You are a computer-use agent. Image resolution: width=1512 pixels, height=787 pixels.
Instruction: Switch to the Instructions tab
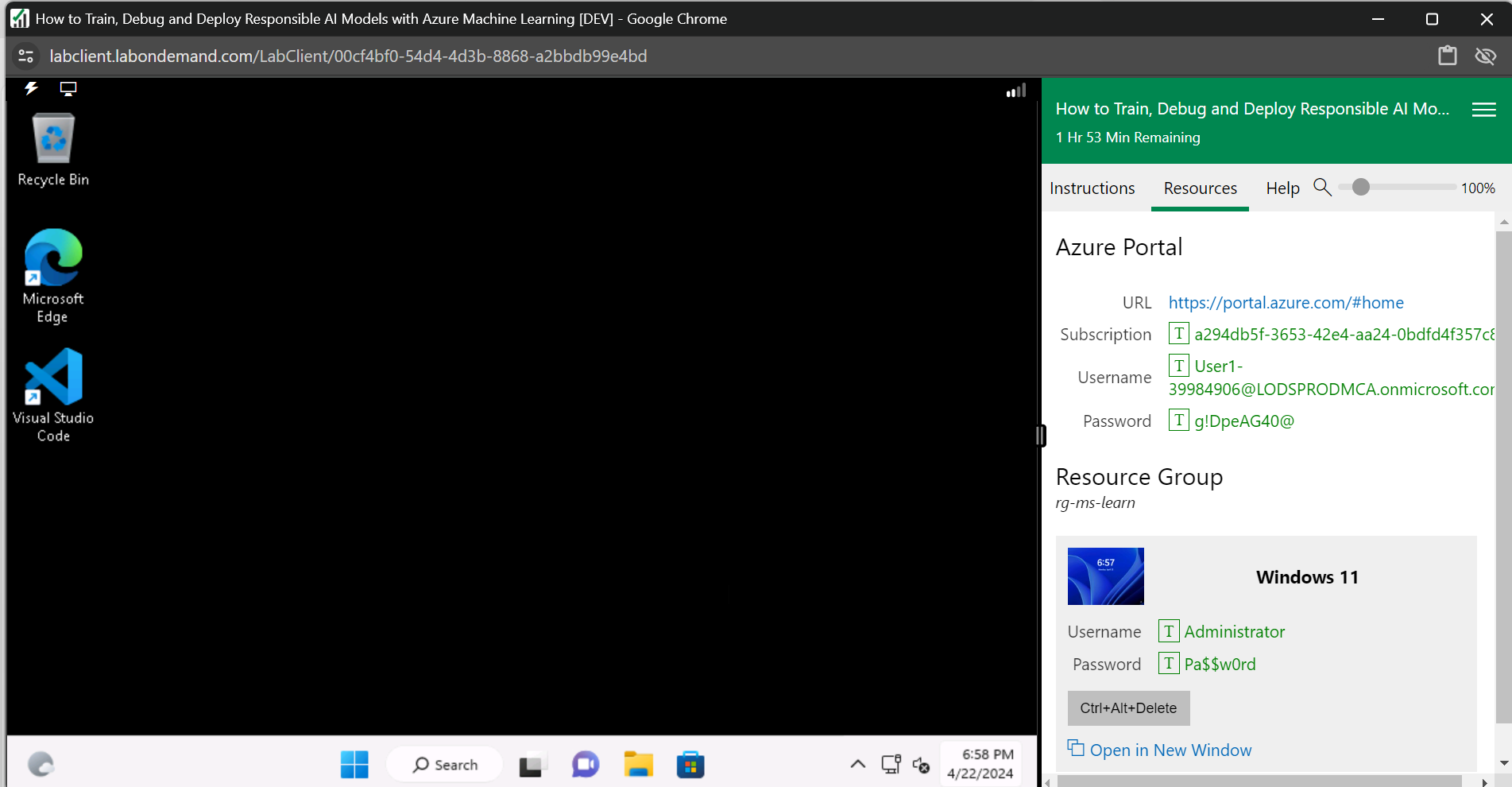(1092, 188)
